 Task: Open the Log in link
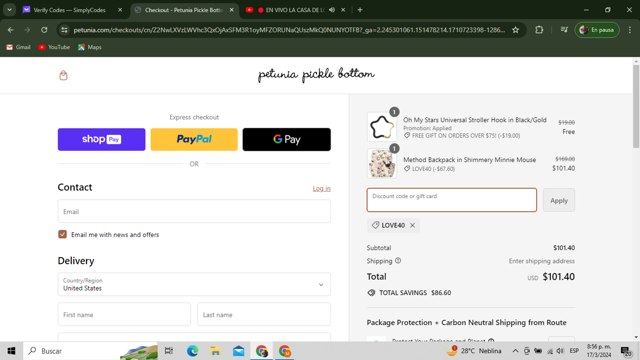pos(322,188)
